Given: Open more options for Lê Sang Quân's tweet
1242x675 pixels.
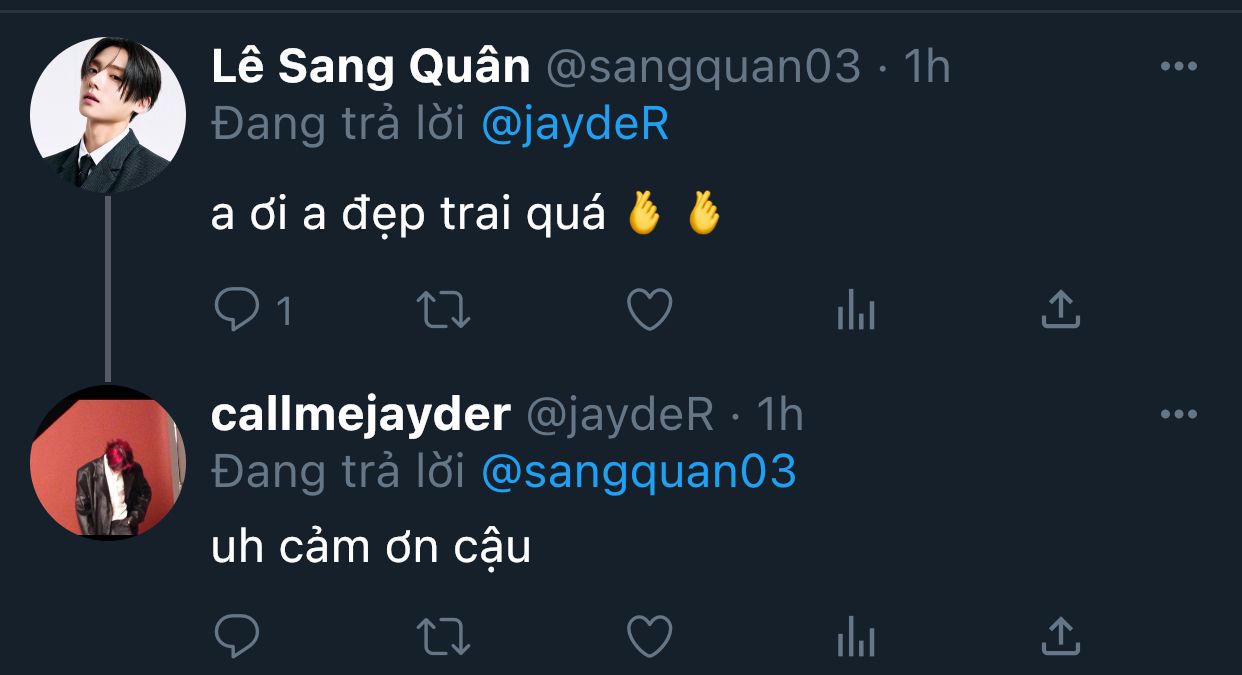Looking at the screenshot, I should 1178,67.
